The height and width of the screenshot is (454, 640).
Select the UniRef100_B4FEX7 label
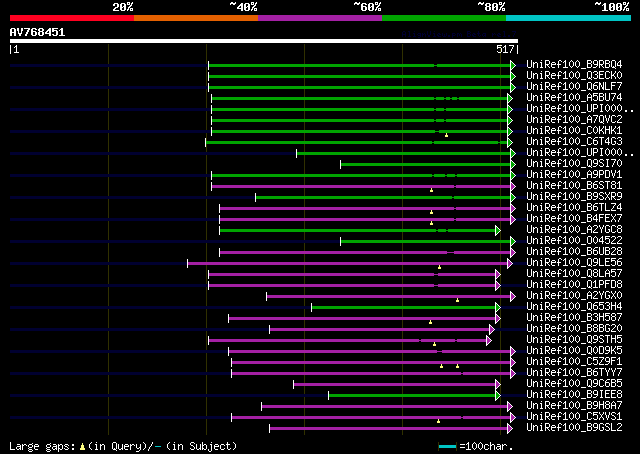click(574, 219)
